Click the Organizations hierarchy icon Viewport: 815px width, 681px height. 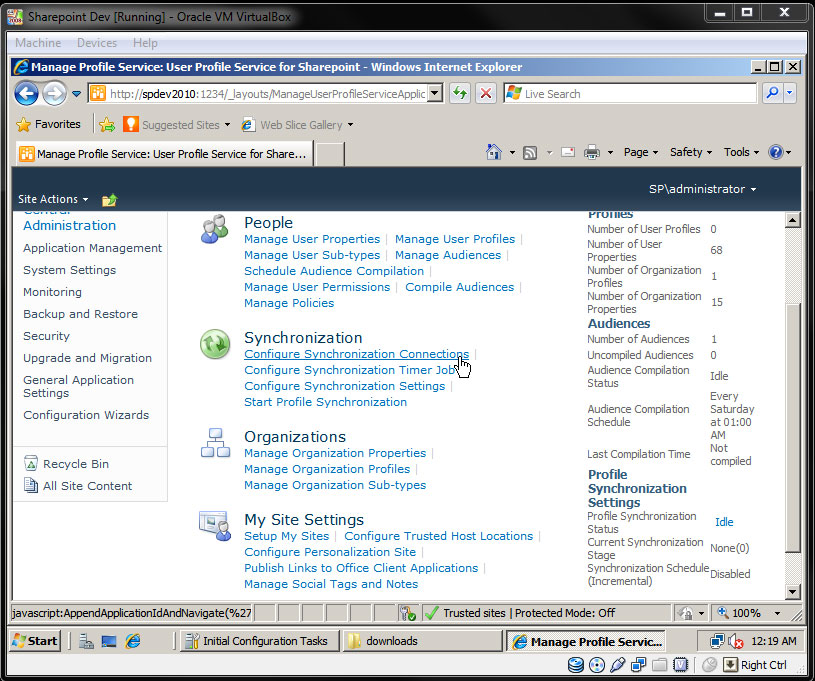point(215,443)
